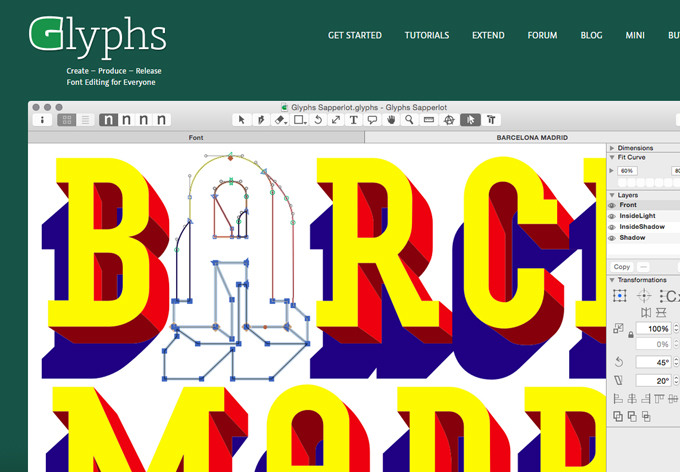This screenshot has height=472, width=680.
Task: Click the slant icon beside 20°
Action: [619, 380]
